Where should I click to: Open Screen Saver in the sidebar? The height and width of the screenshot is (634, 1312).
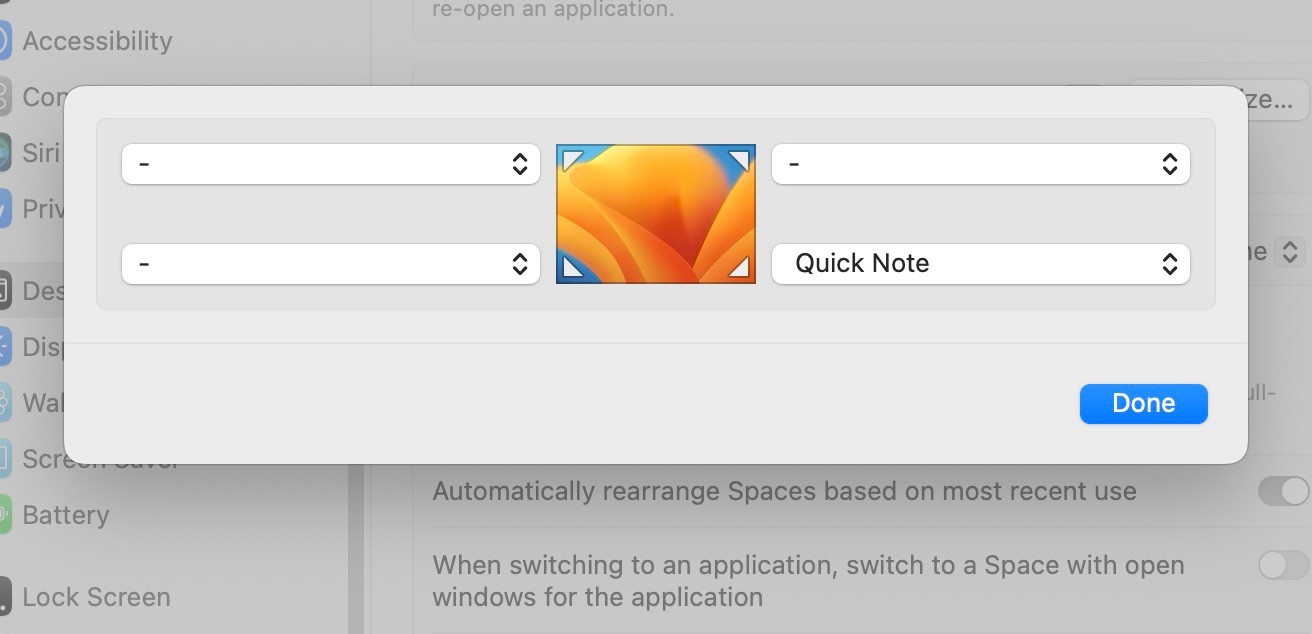pos(100,459)
